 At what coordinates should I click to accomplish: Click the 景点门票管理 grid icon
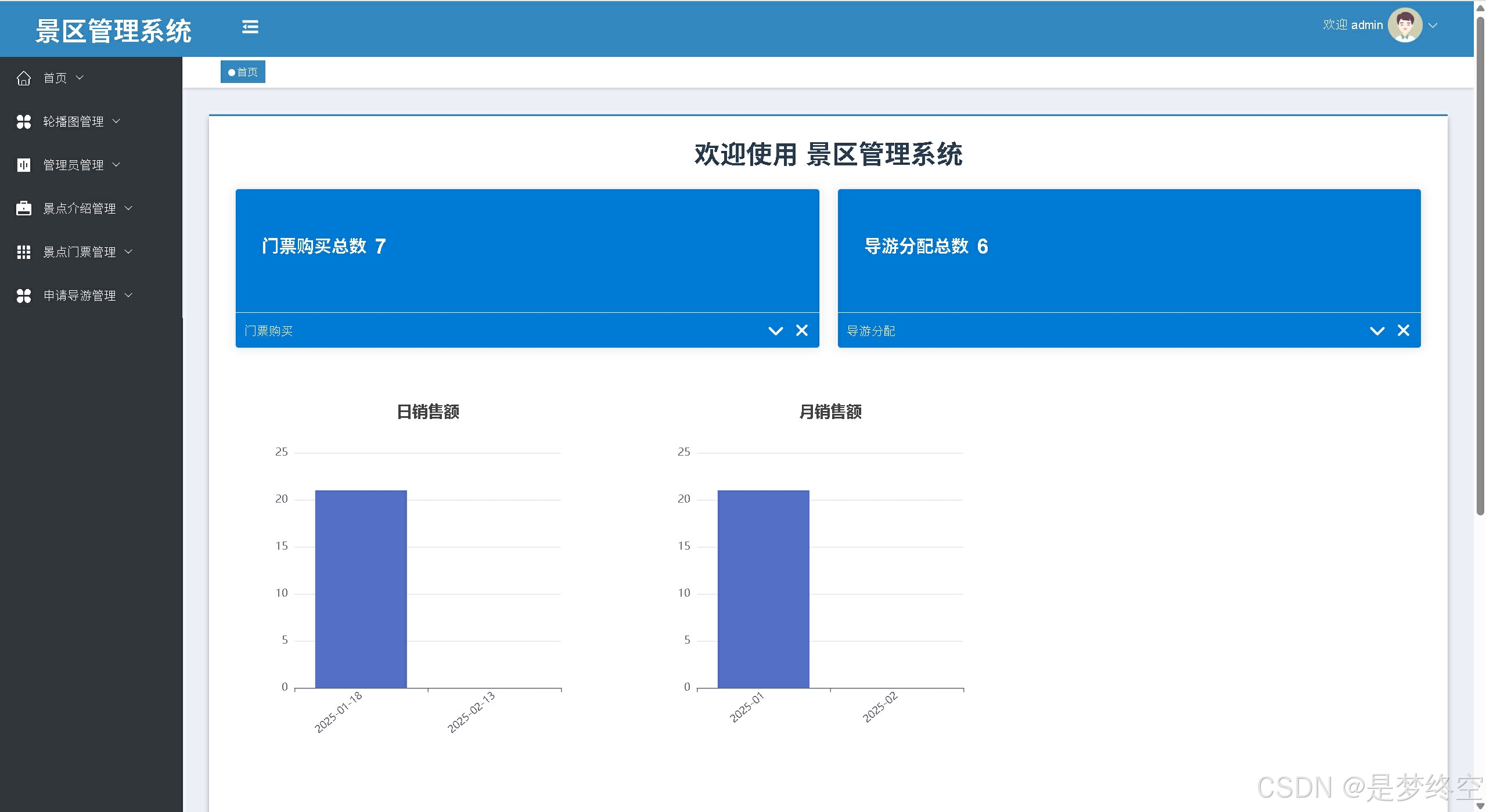(24, 252)
